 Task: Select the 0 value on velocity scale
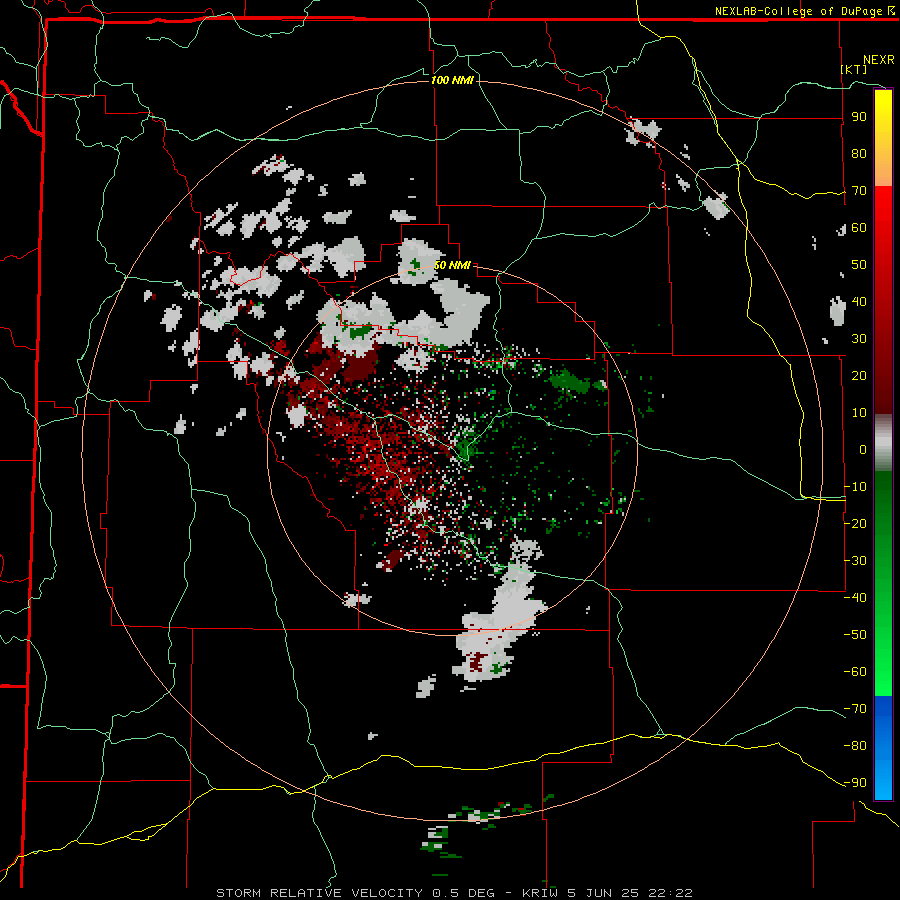tap(863, 449)
